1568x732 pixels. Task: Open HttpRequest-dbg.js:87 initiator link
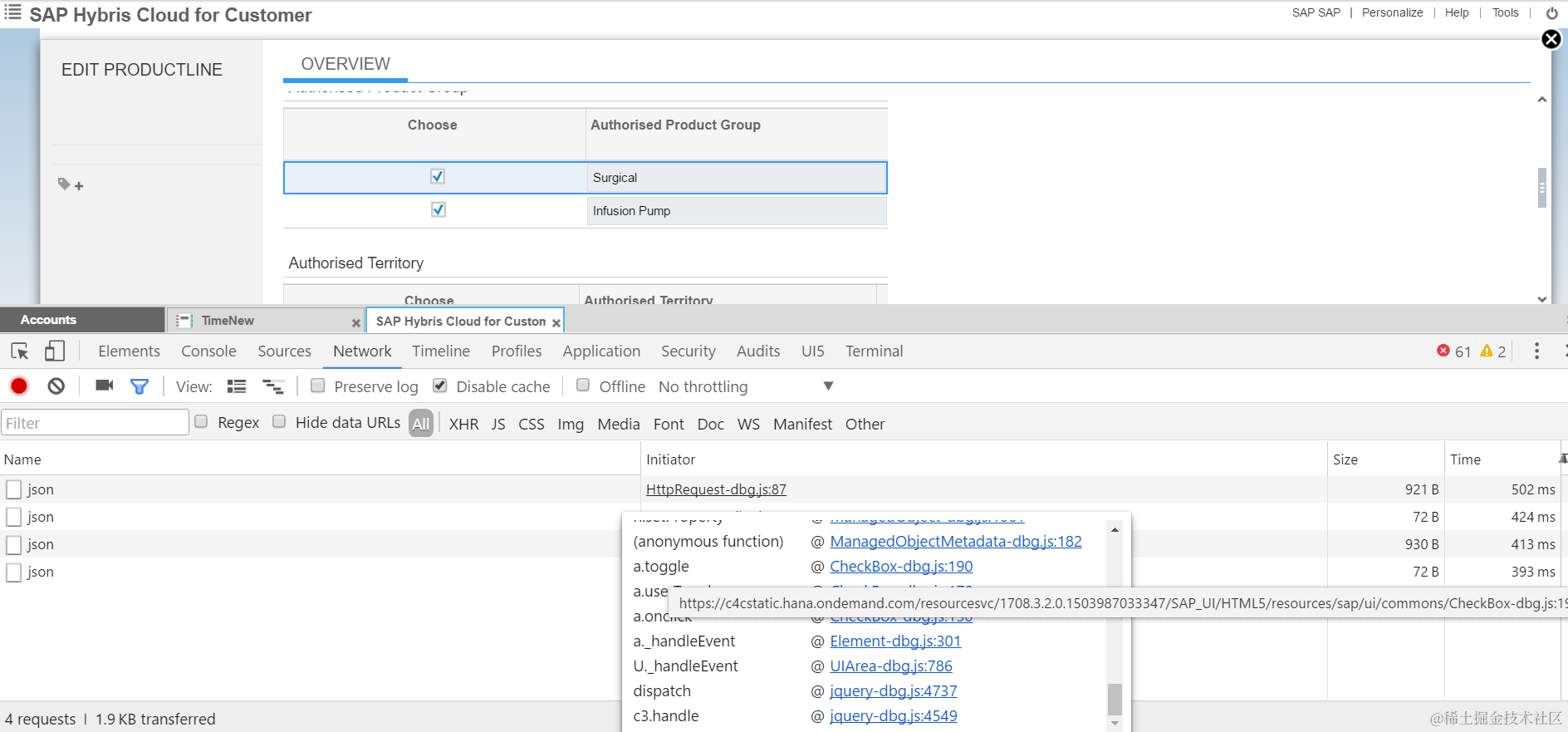[716, 489]
